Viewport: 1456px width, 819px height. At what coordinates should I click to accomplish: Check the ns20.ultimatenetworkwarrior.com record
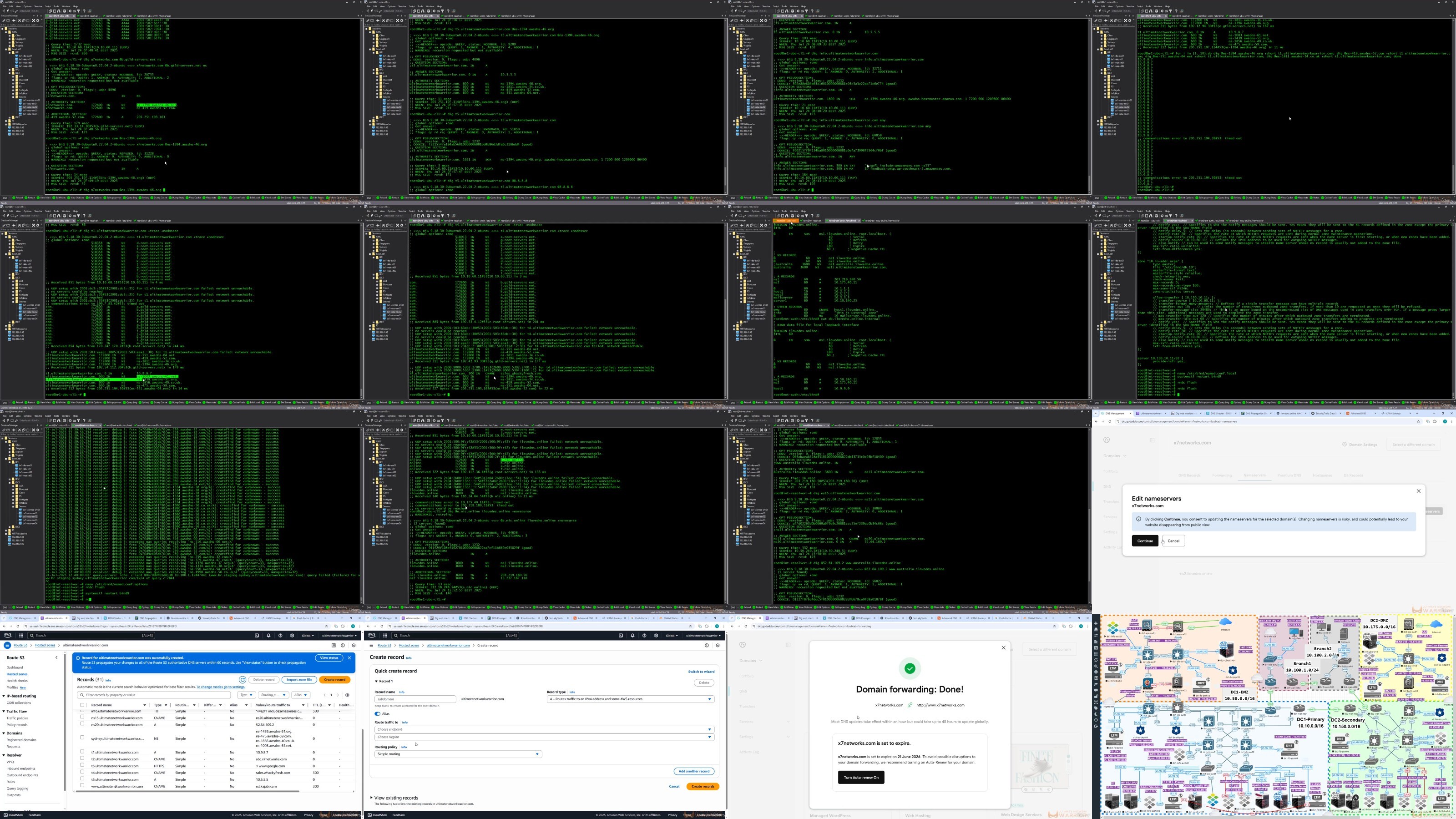(82, 724)
